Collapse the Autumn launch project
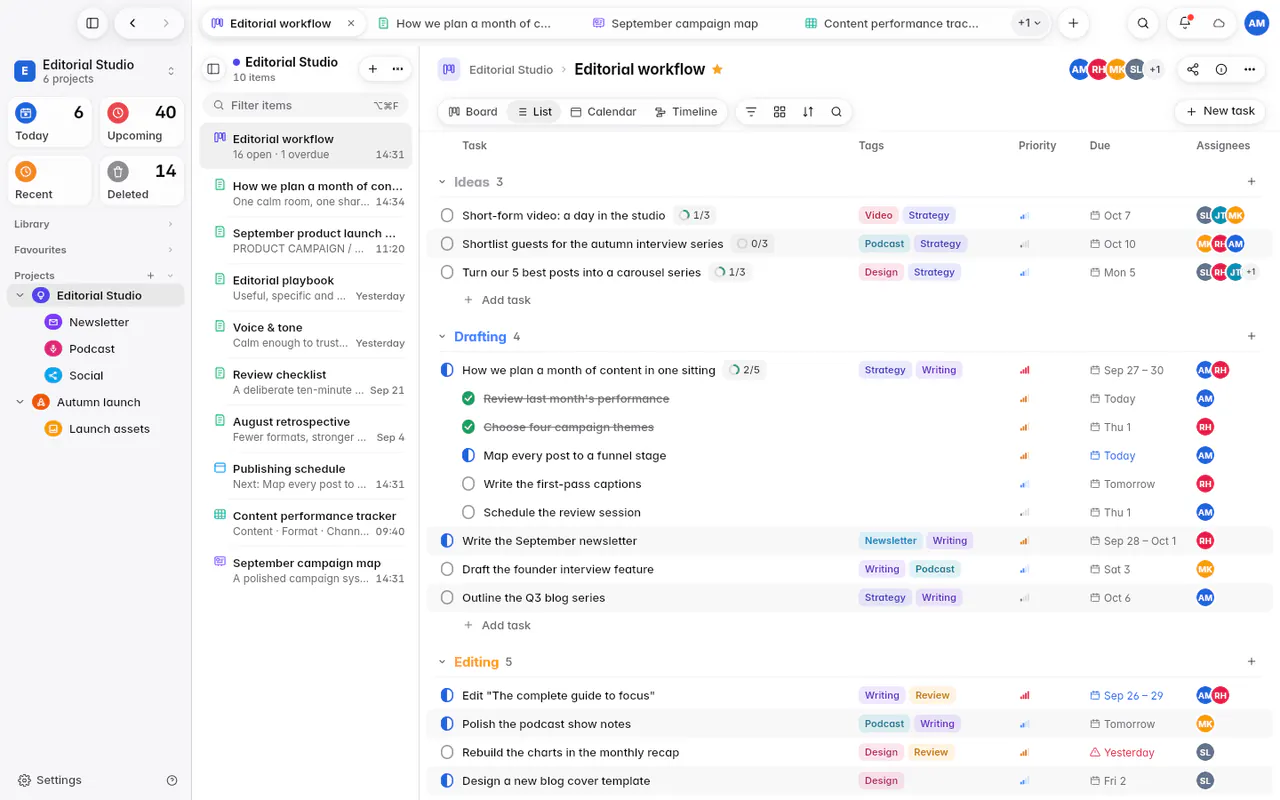This screenshot has height=800, width=1280. click(20, 402)
